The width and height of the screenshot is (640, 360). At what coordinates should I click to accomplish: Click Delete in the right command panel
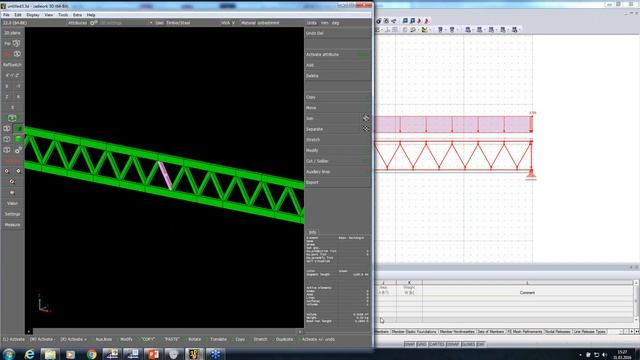(338, 76)
